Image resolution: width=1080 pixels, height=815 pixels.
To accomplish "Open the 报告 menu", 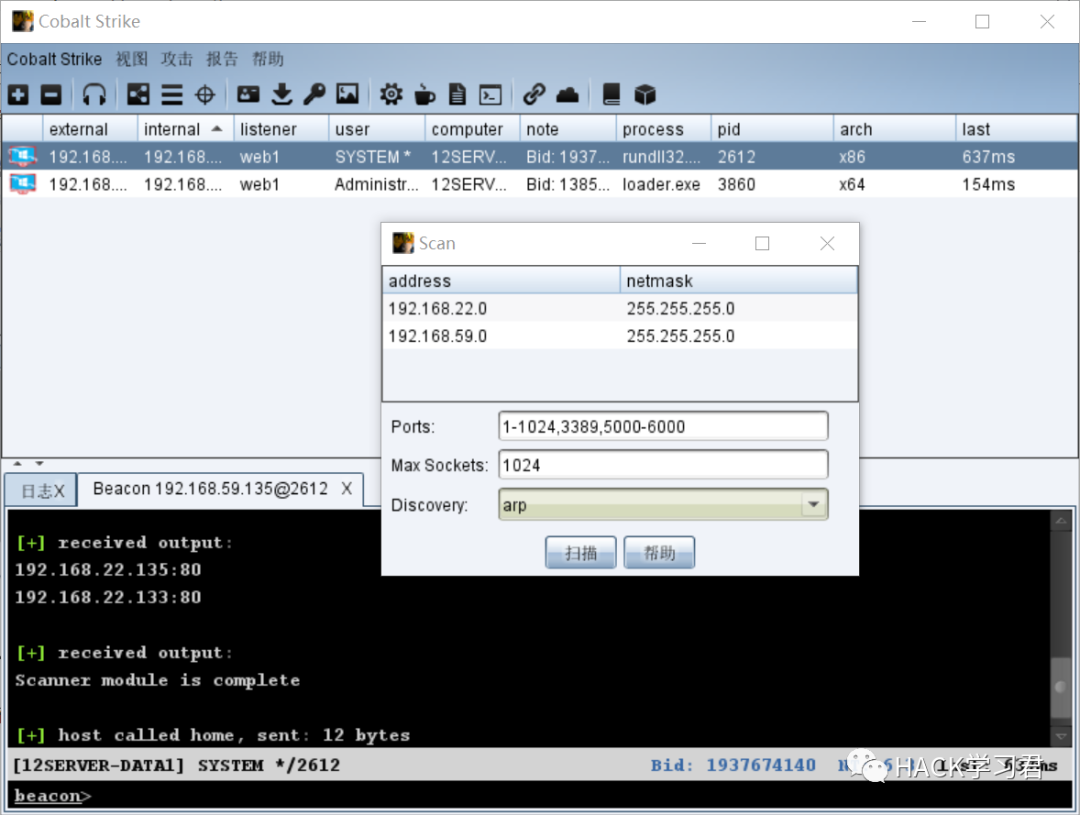I will [x=222, y=59].
